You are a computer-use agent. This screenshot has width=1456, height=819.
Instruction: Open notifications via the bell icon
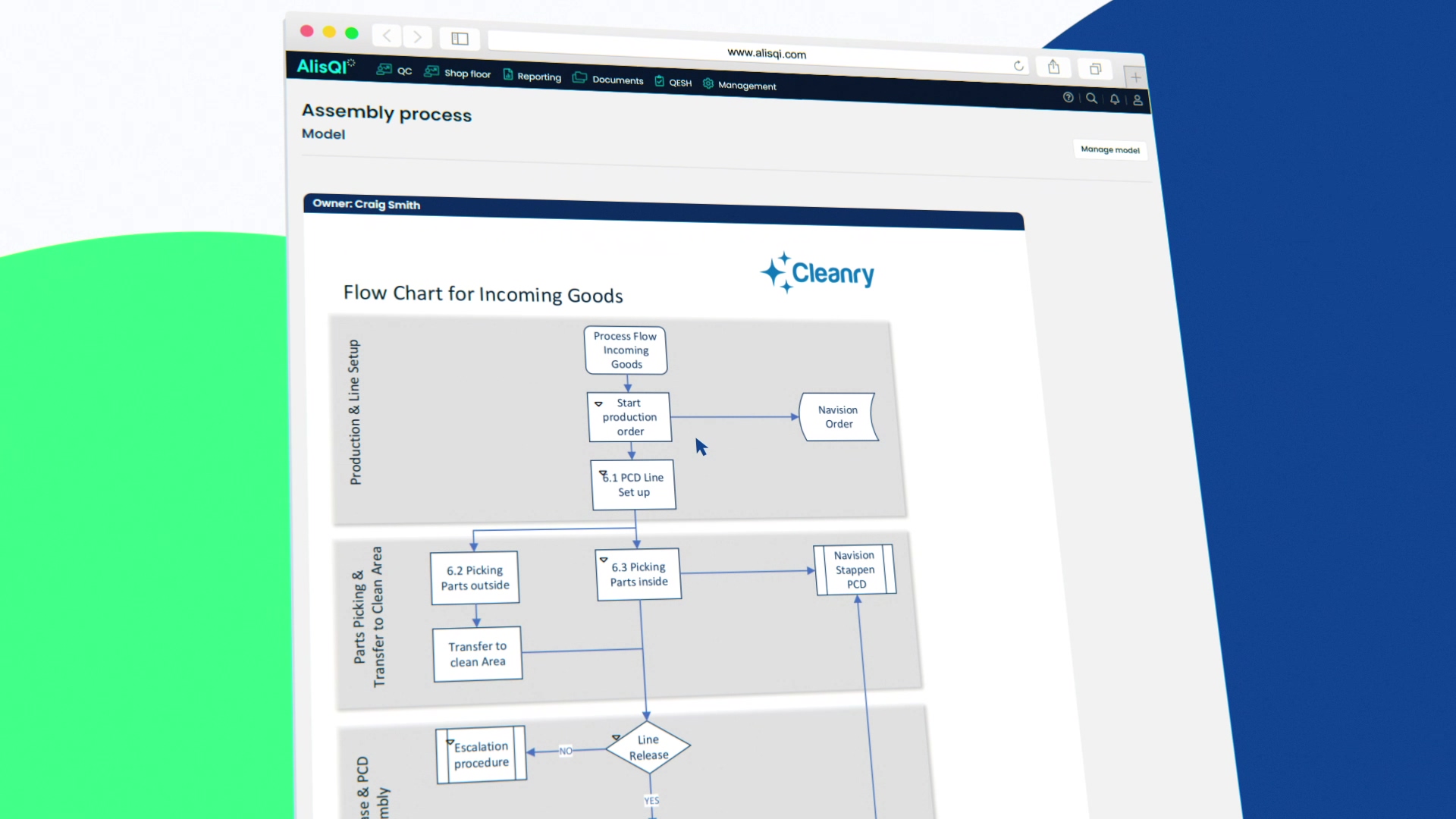(1114, 99)
